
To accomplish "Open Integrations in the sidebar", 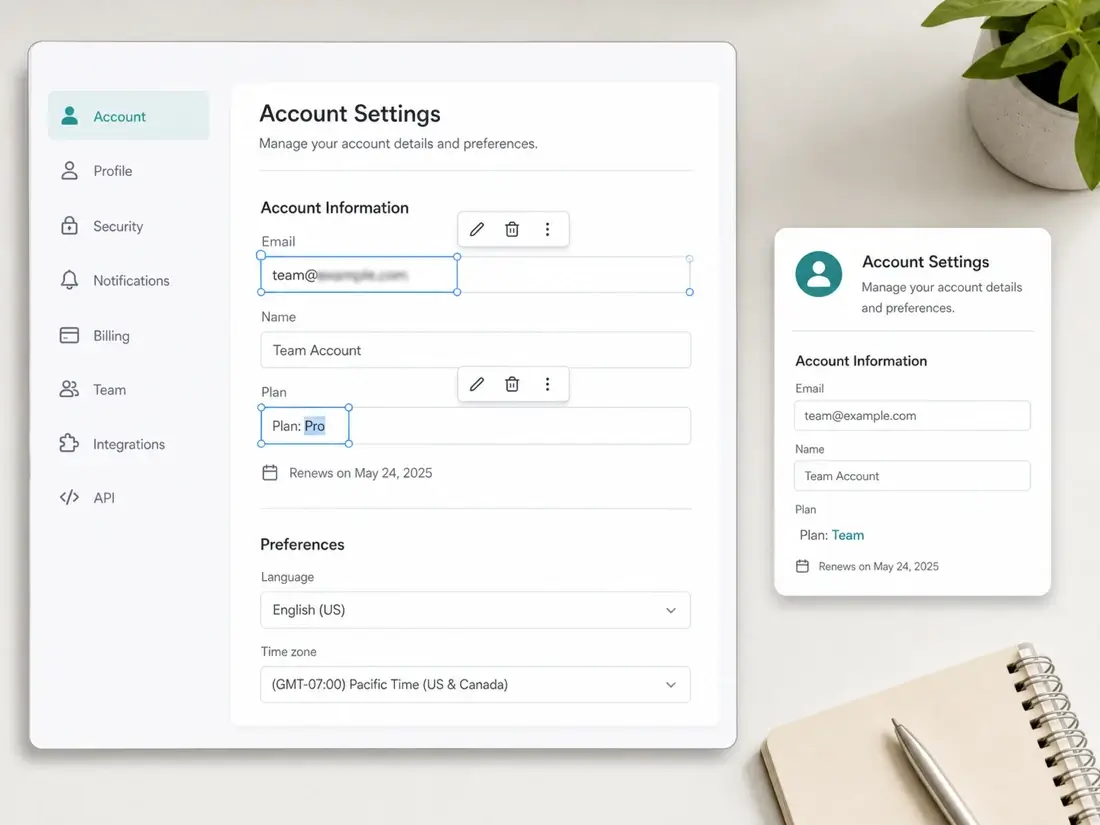I will pyautogui.click(x=128, y=444).
